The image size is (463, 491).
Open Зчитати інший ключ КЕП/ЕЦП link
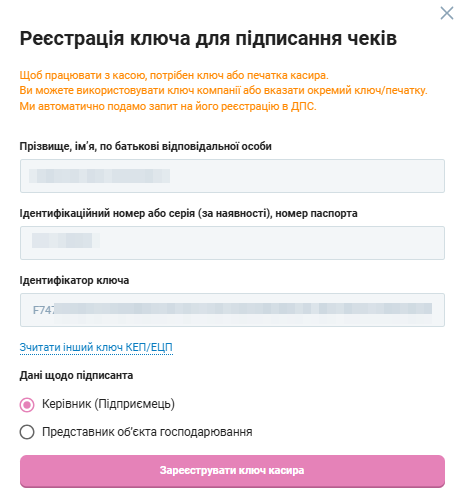(x=96, y=347)
